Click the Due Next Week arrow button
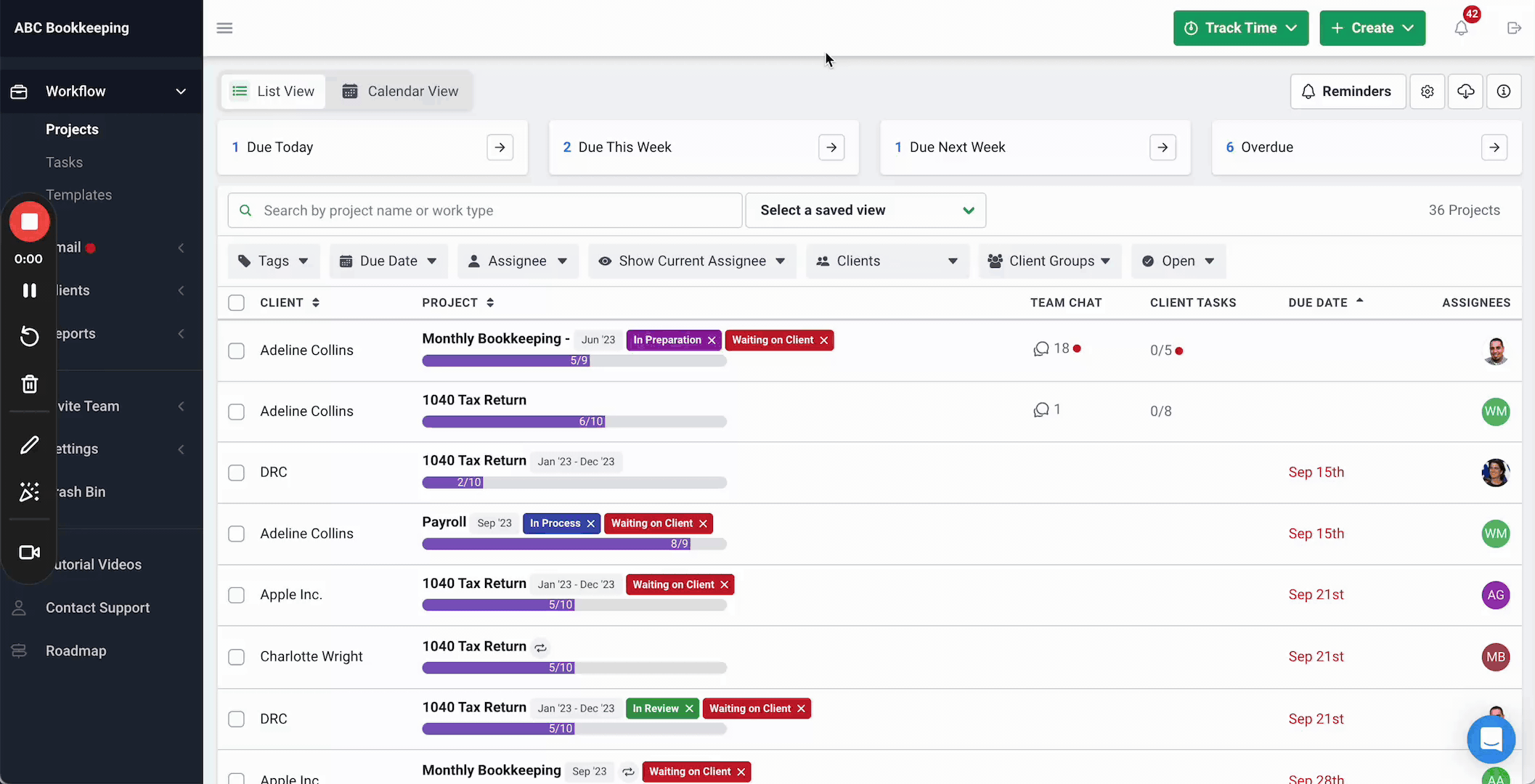This screenshot has width=1535, height=784. point(1163,147)
